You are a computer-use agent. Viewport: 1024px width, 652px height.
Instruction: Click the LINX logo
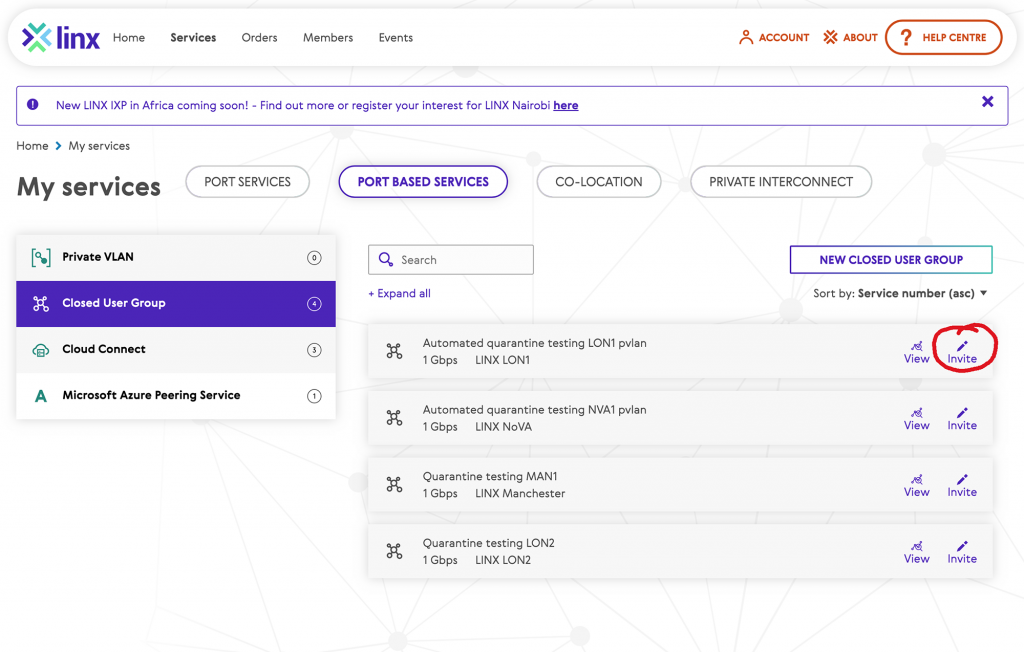coord(61,37)
